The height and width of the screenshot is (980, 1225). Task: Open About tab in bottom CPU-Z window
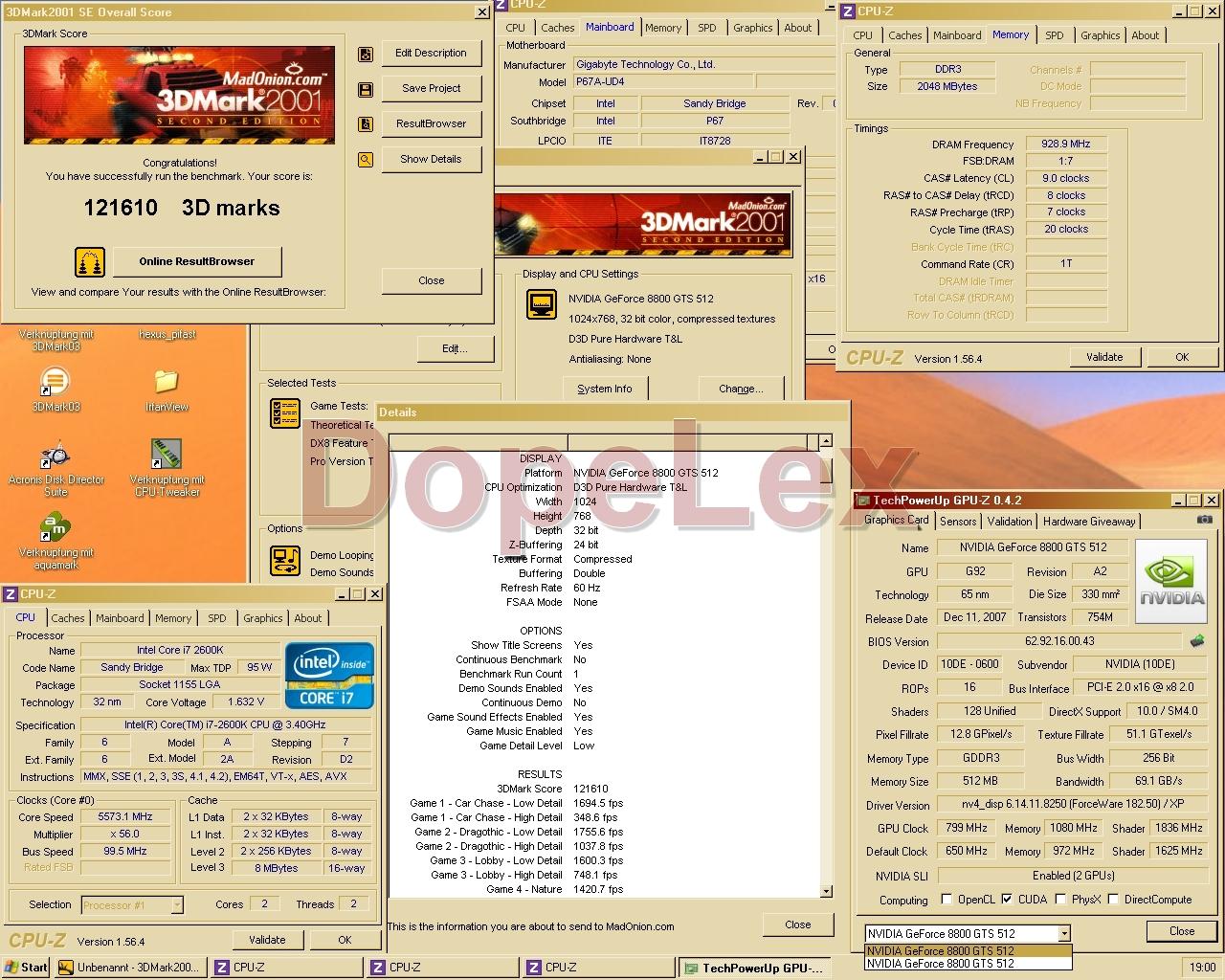[308, 618]
